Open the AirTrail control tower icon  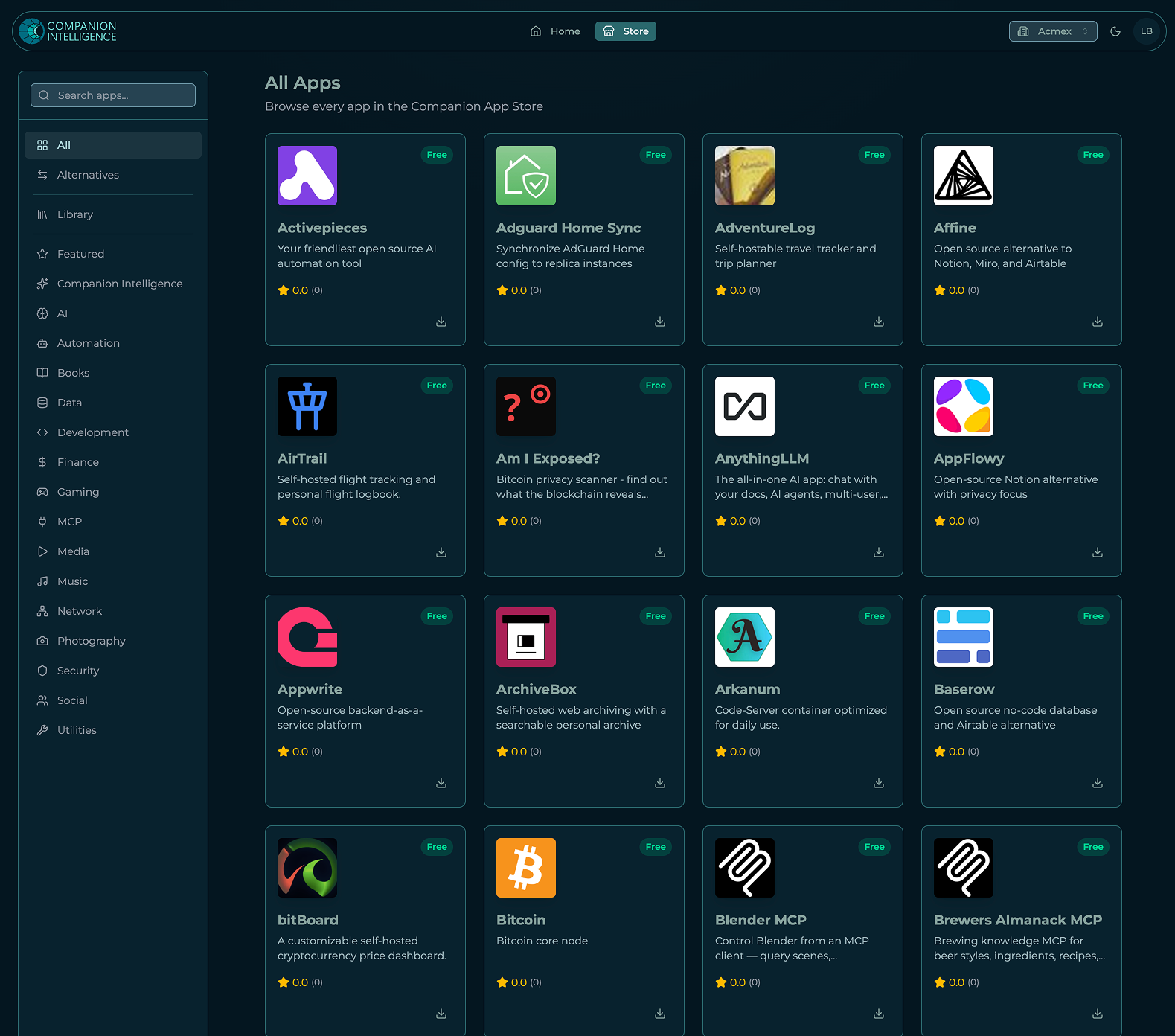point(307,406)
